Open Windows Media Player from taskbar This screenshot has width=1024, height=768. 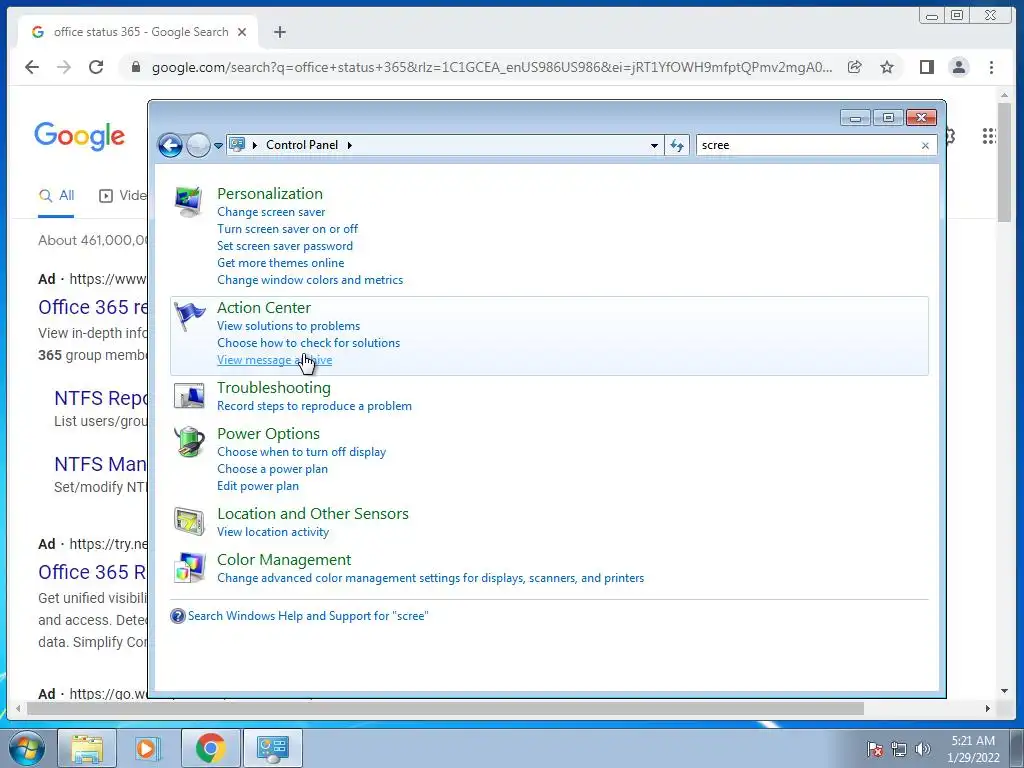(x=148, y=748)
